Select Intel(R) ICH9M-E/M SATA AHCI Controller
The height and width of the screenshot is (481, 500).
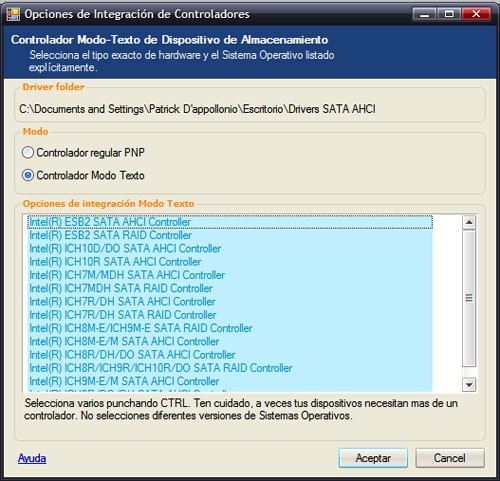coord(230,381)
